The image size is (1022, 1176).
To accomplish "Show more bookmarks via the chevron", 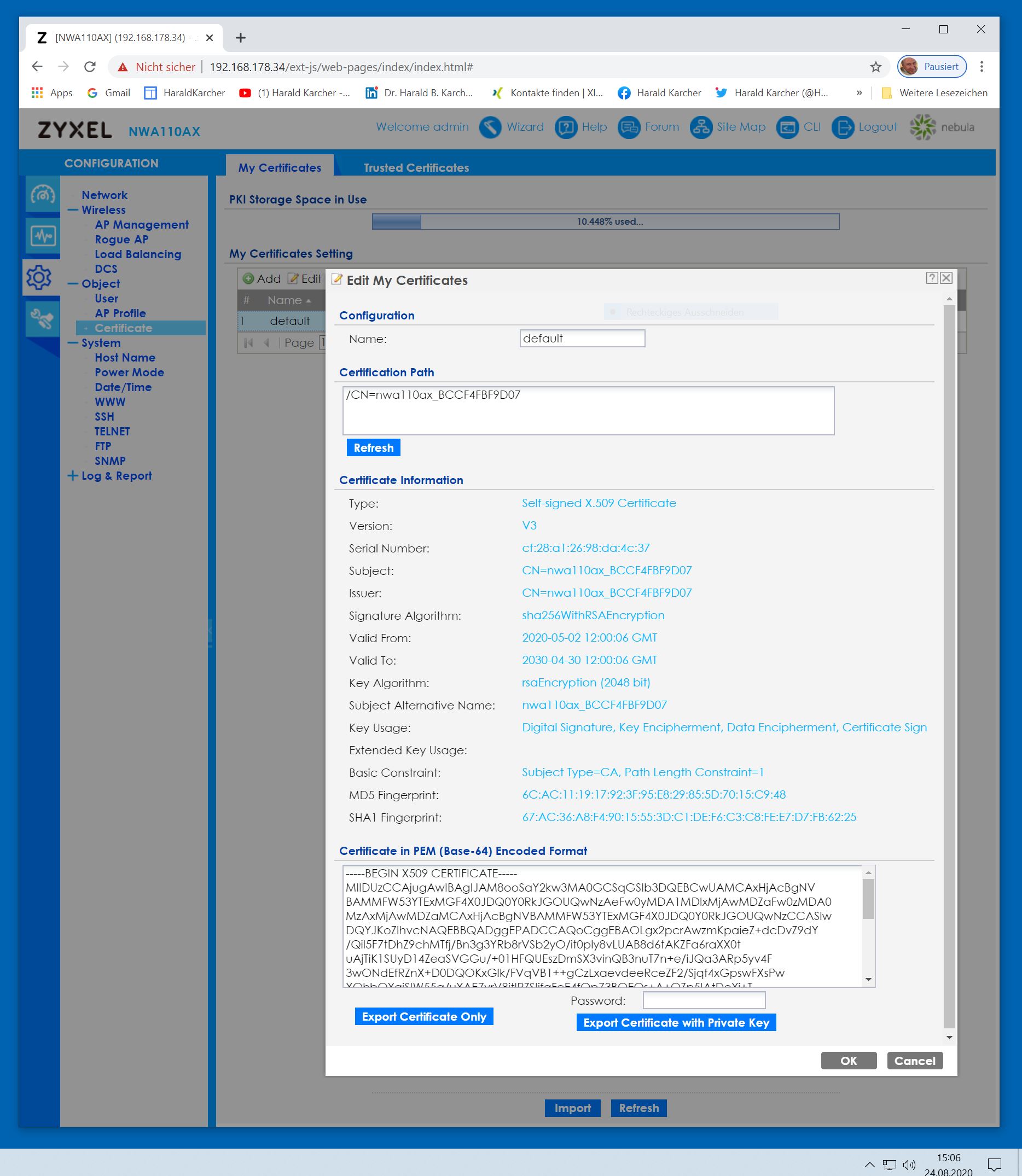I will click(x=859, y=93).
